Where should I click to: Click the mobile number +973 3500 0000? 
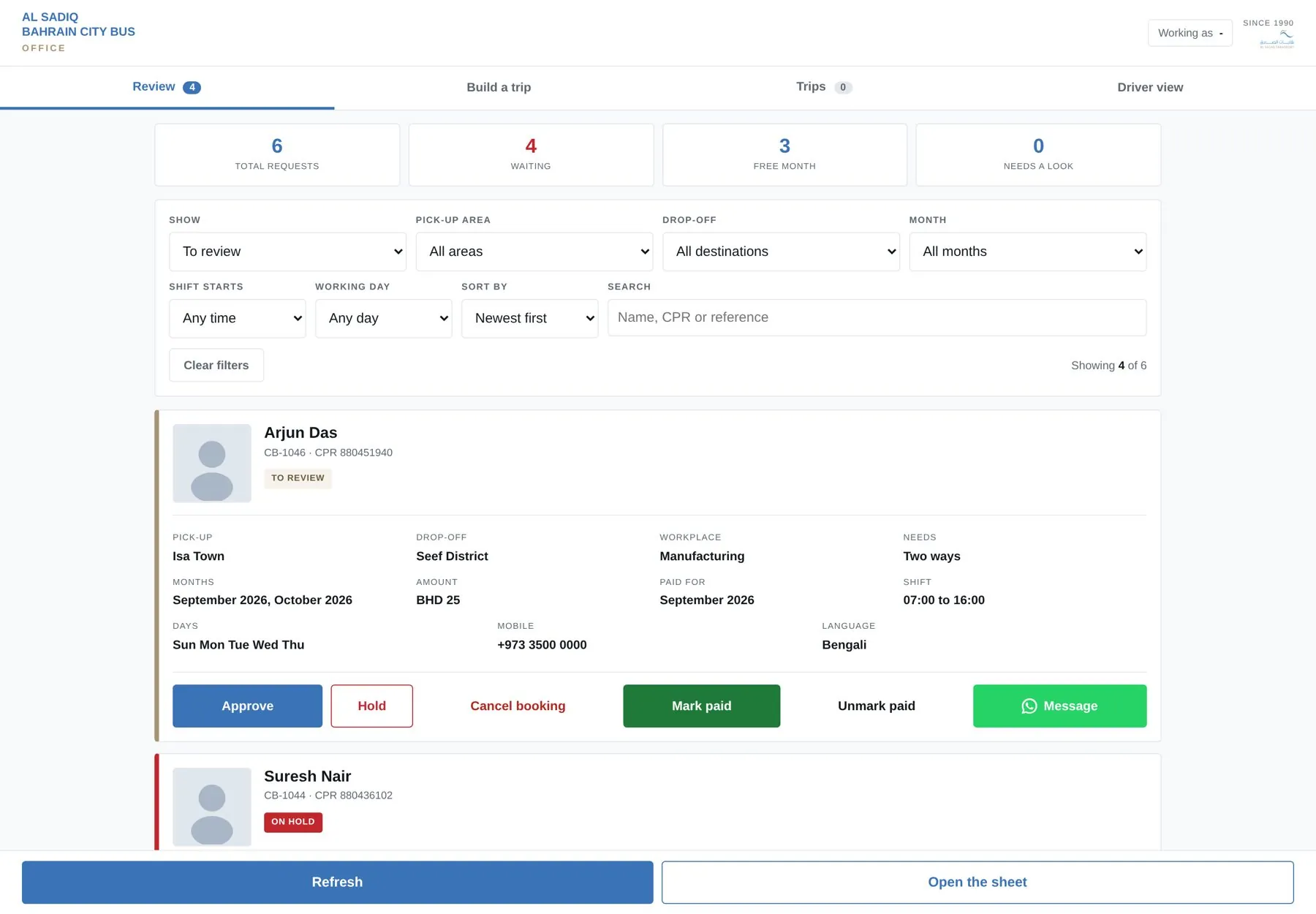point(542,645)
